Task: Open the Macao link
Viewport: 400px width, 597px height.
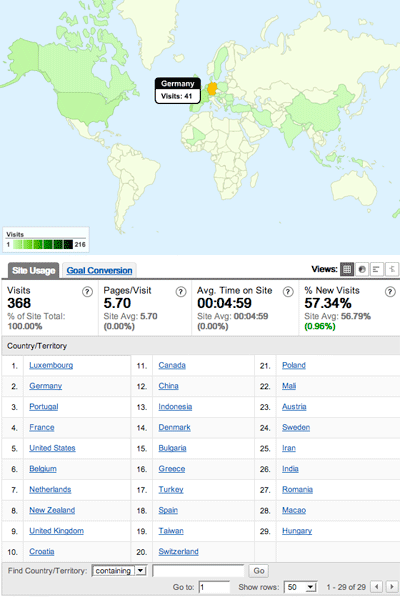Action: point(294,510)
